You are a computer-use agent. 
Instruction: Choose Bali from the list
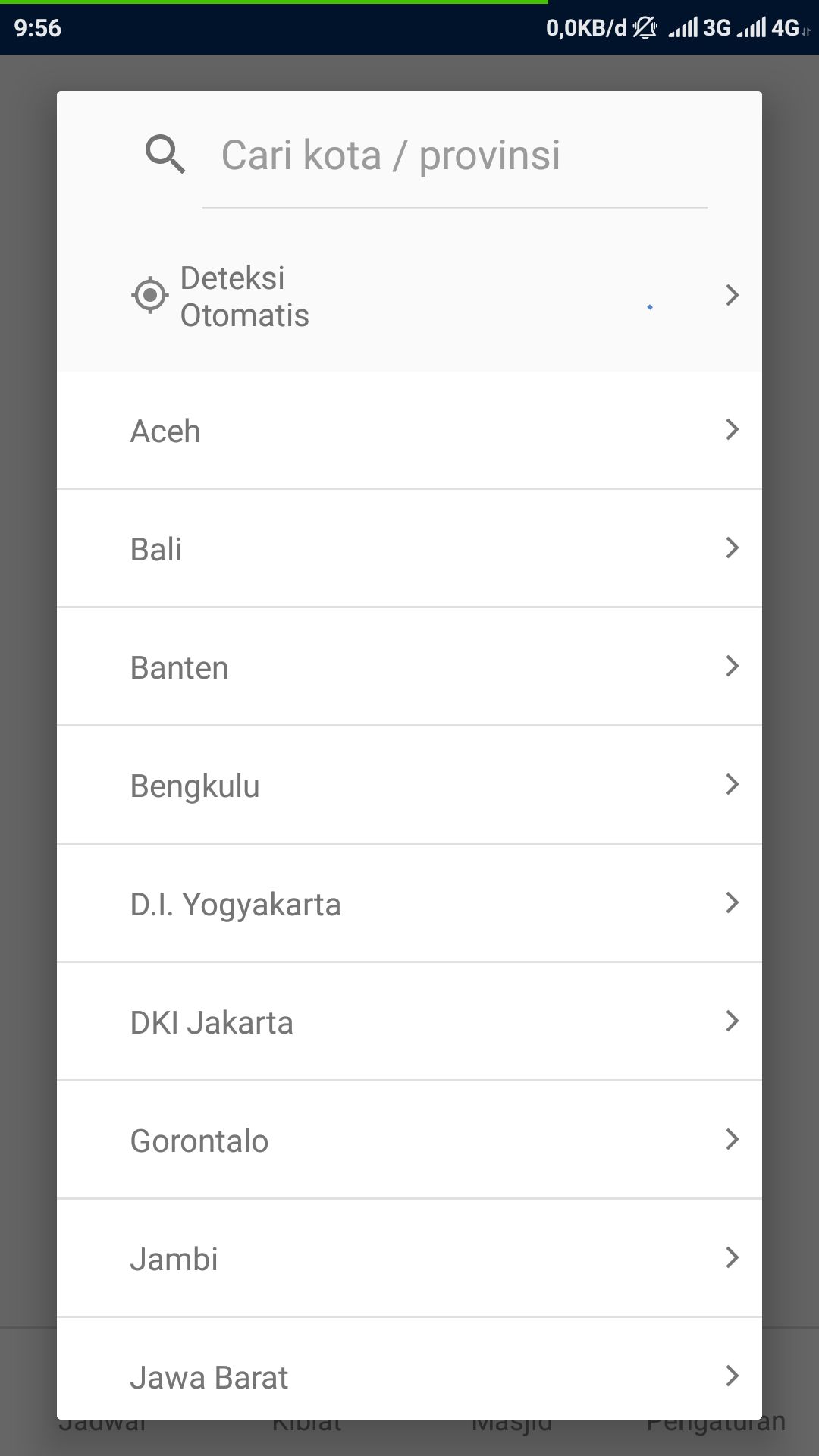tap(156, 549)
